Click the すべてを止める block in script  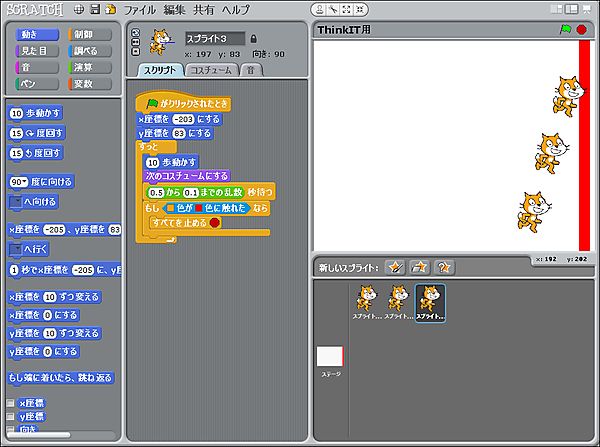(186, 222)
